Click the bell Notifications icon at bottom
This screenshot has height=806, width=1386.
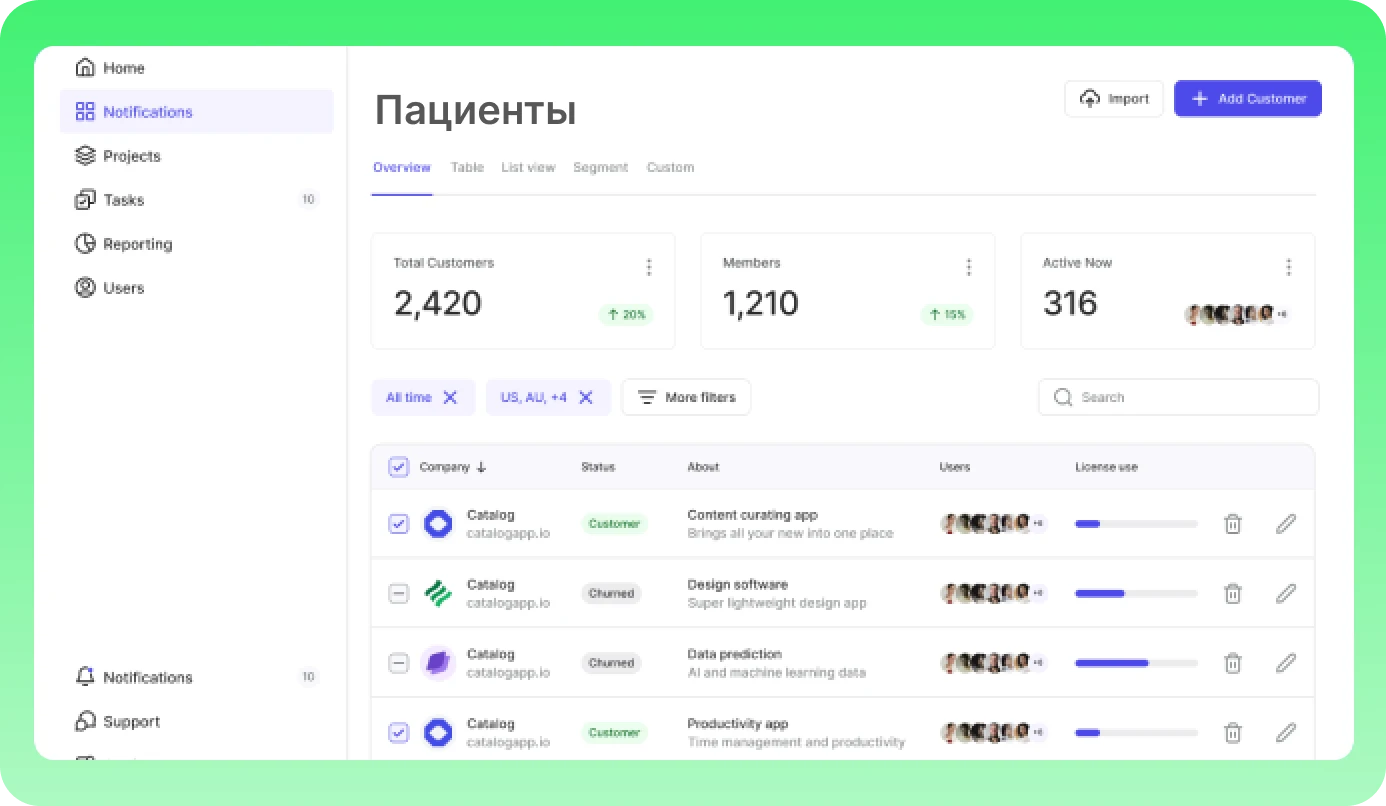(86, 677)
